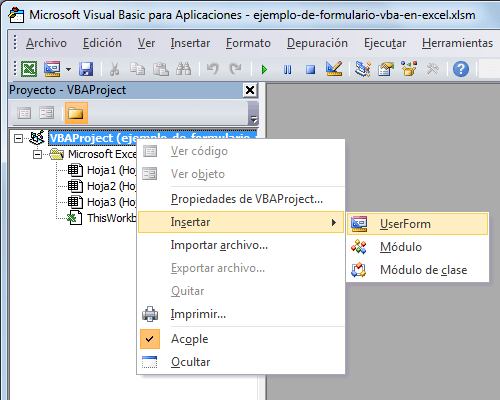500x400 pixels.
Task: Collapse the VBAProject tree node
Action: 18,138
